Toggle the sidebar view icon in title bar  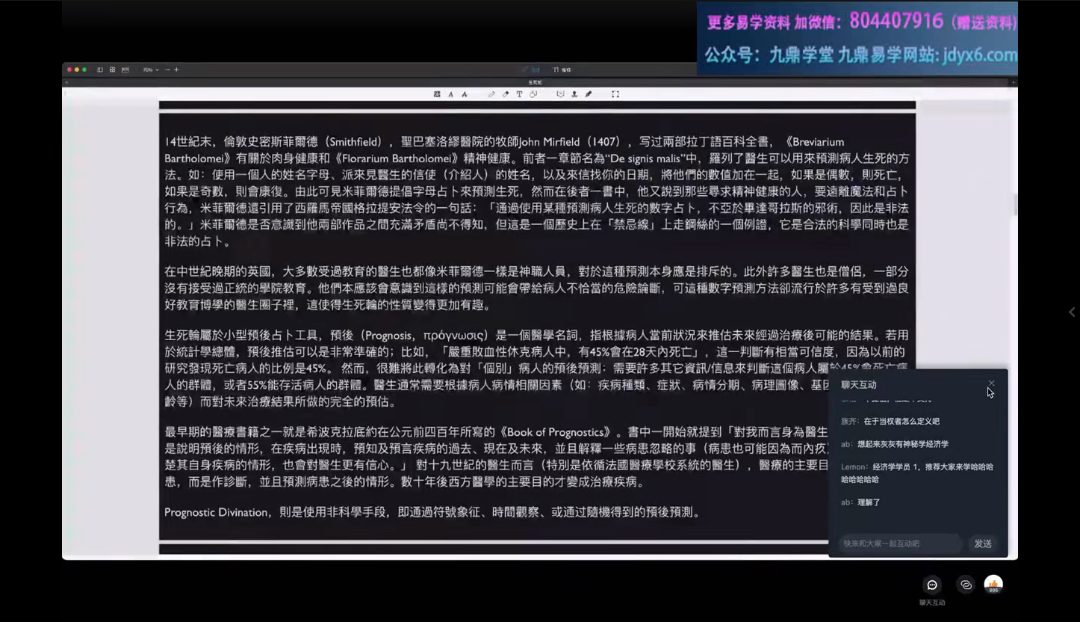click(100, 69)
